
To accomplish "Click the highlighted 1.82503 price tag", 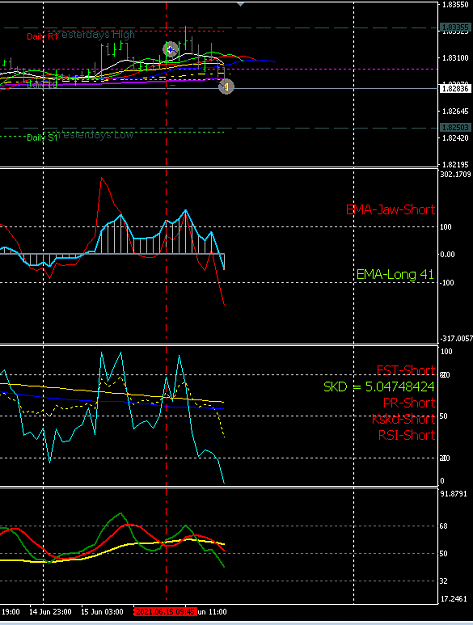I will click(455, 128).
